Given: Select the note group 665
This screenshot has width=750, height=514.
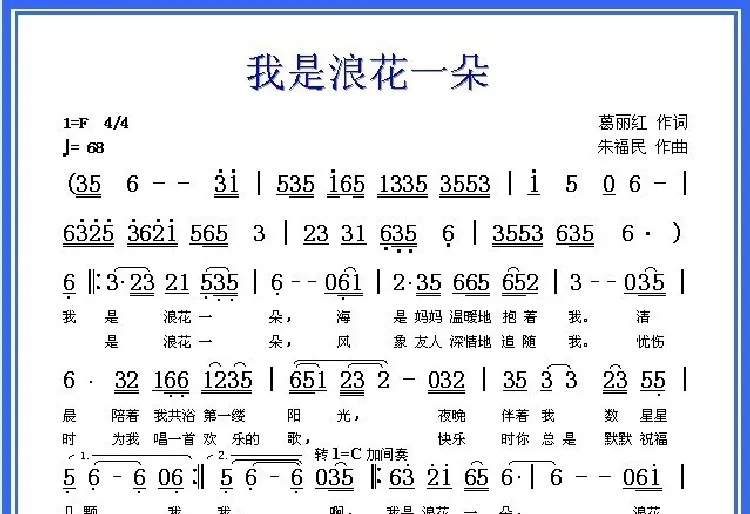Looking at the screenshot, I should coord(471,283).
